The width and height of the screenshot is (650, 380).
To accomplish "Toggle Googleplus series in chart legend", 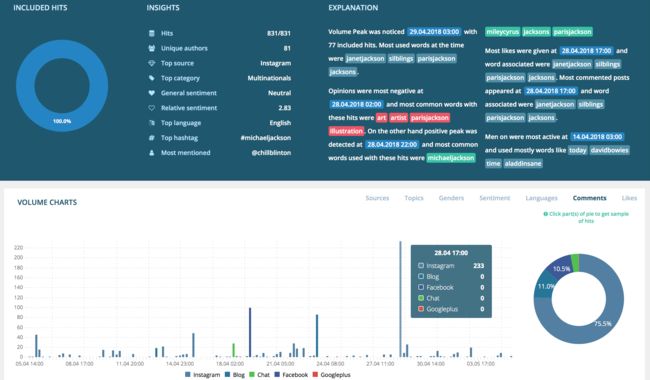I will coord(331,375).
